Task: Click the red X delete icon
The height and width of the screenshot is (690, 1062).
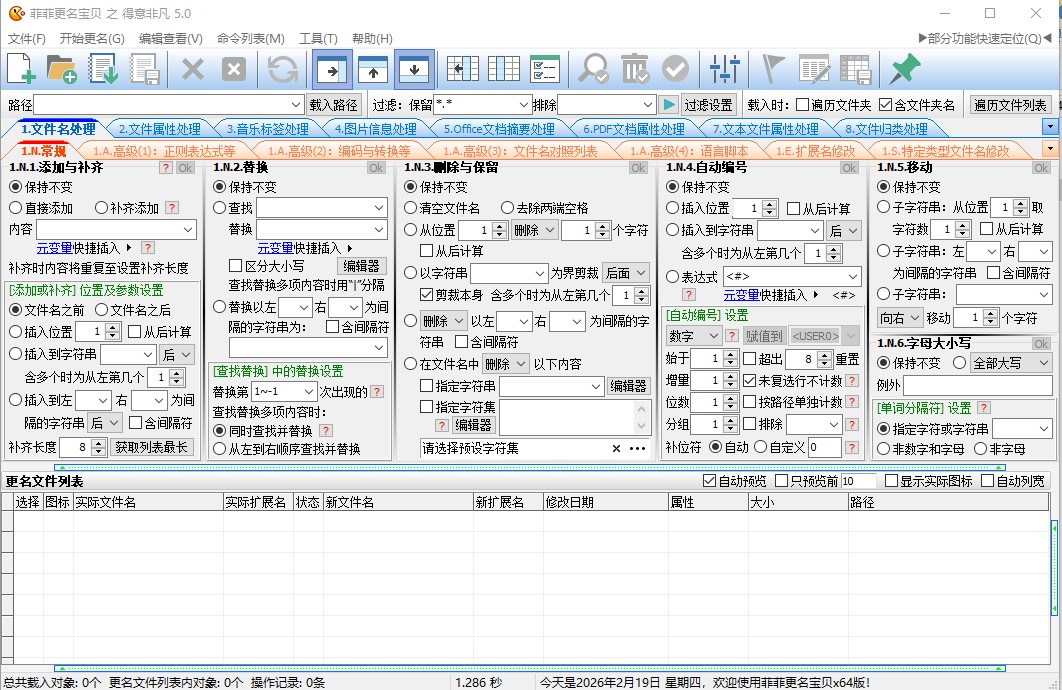Action: pos(192,69)
